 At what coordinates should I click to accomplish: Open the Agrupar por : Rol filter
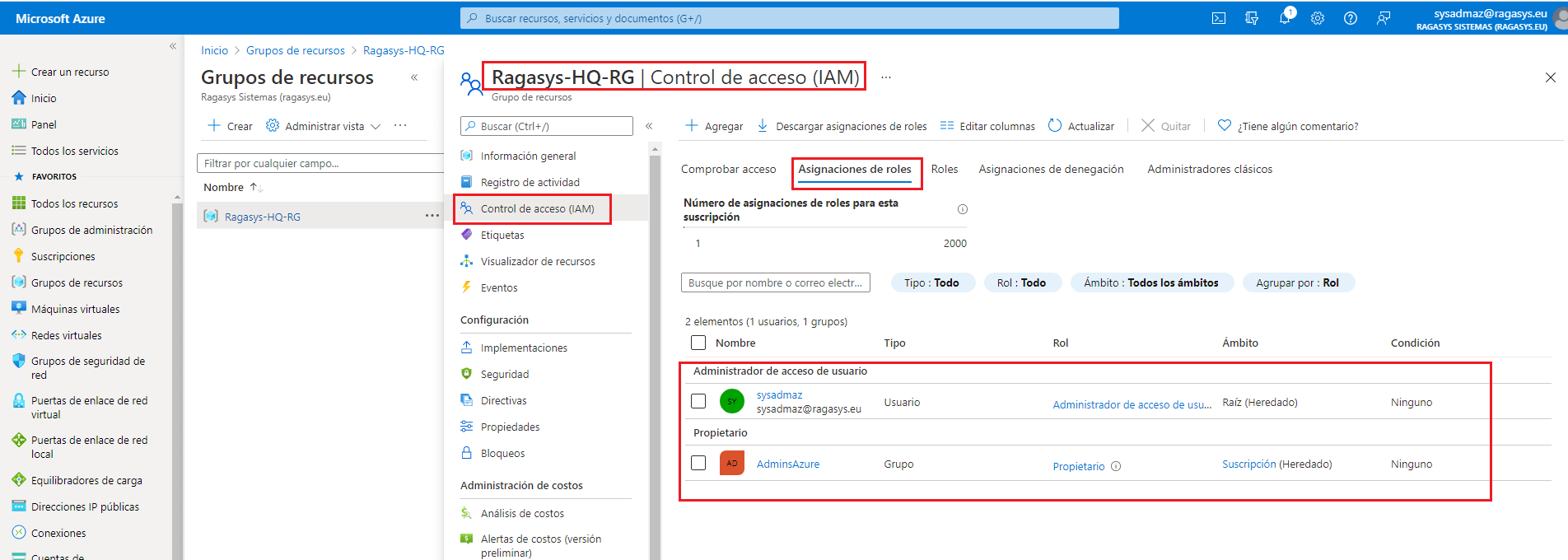[x=1298, y=282]
